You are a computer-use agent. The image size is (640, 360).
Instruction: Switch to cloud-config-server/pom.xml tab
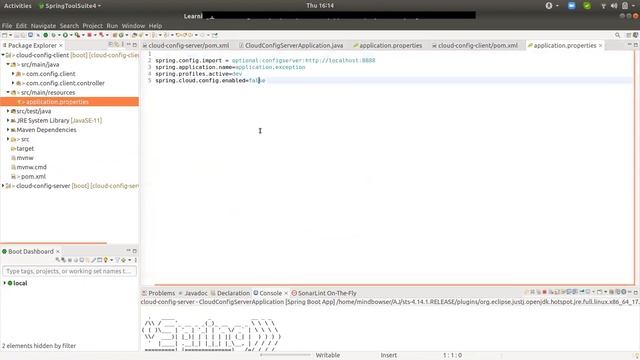186,45
